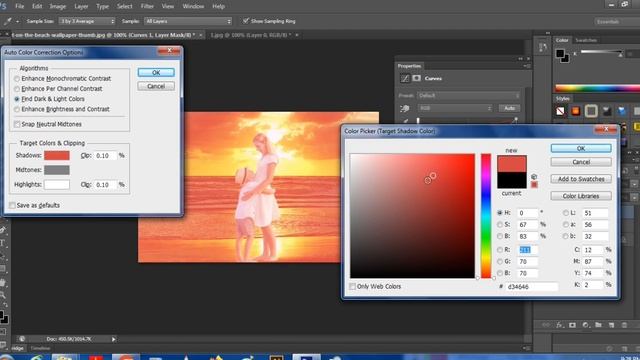640x360 pixels.
Task: Switch to the Swatches tab
Action: click(586, 40)
